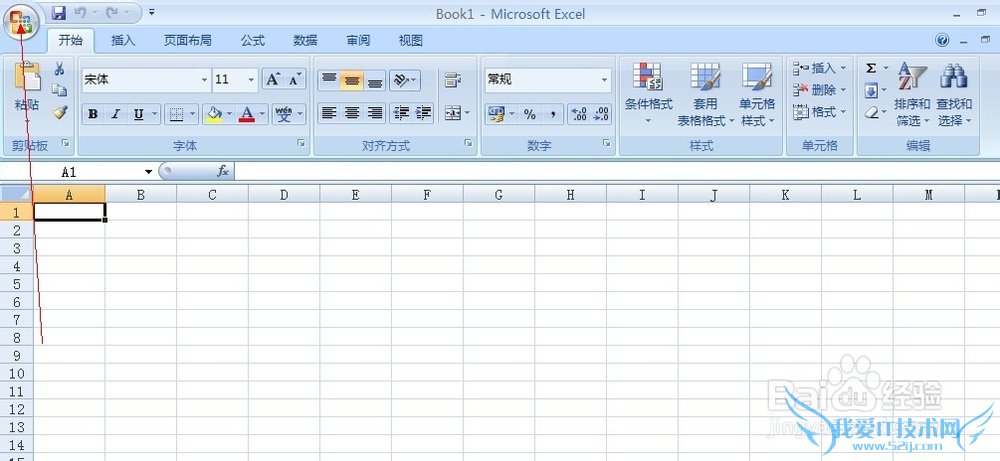The image size is (1000, 461).
Task: Apply percent style
Action: (x=529, y=114)
